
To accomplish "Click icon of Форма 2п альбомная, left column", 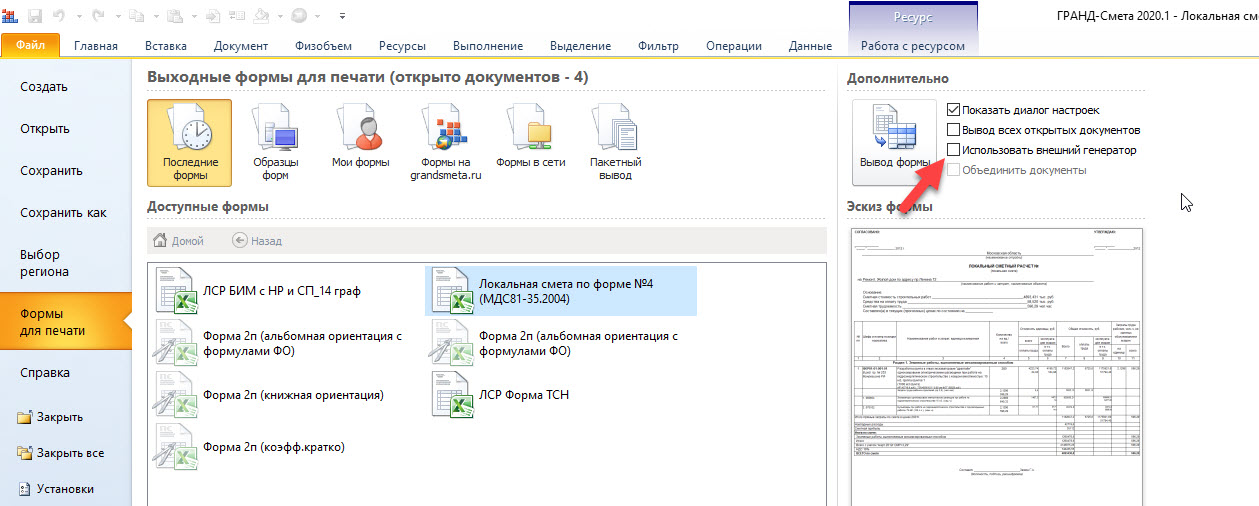I will [x=175, y=343].
